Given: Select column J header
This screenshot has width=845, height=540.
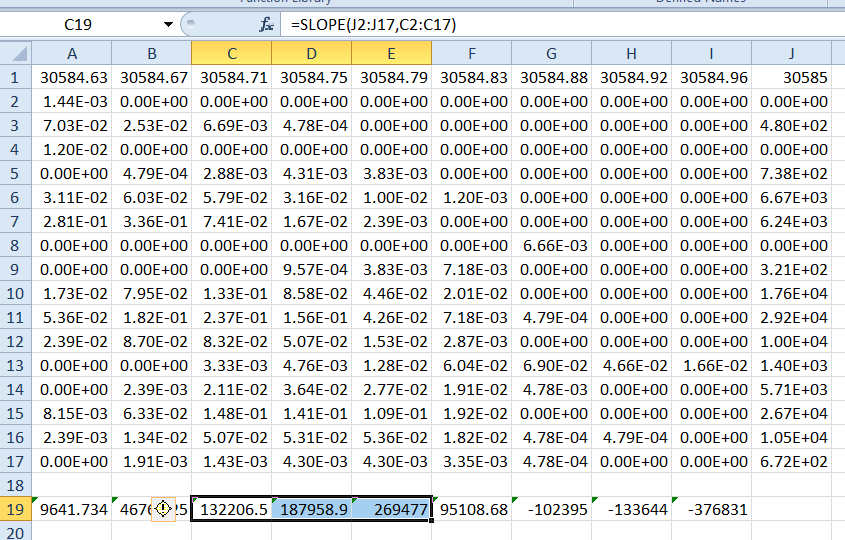Looking at the screenshot, I should [791, 53].
